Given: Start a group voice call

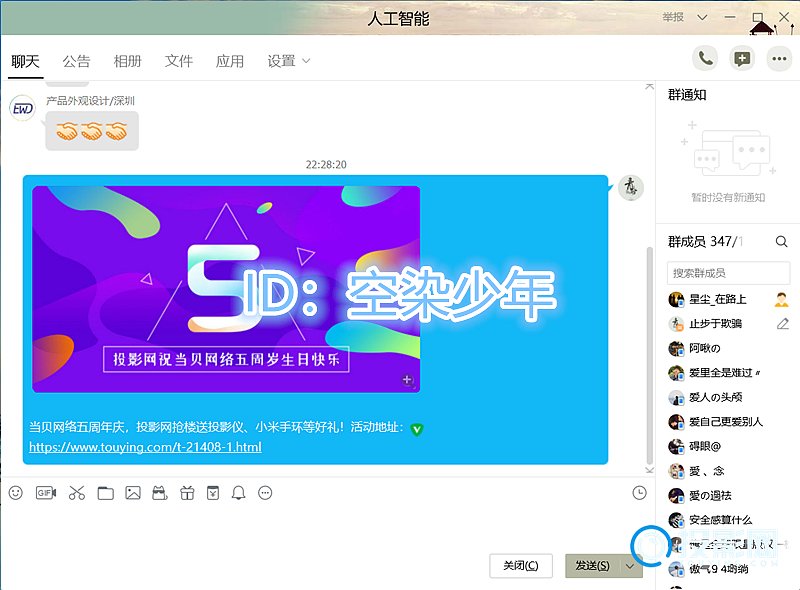Looking at the screenshot, I should point(705,59).
